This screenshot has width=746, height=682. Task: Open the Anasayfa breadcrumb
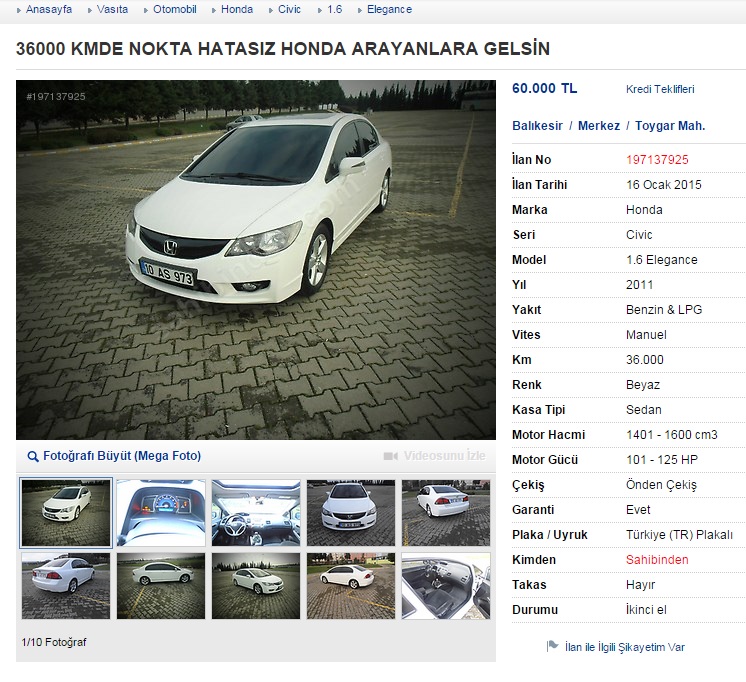coord(49,10)
